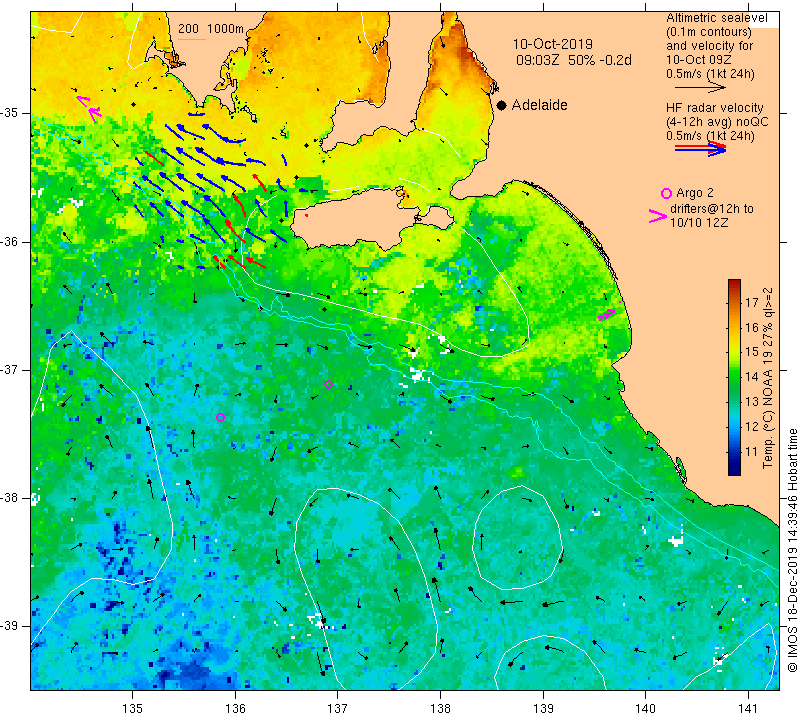This screenshot has height=720, width=800.
Task: Click the 'HF radar velocity' legend heading
Action: [715, 108]
